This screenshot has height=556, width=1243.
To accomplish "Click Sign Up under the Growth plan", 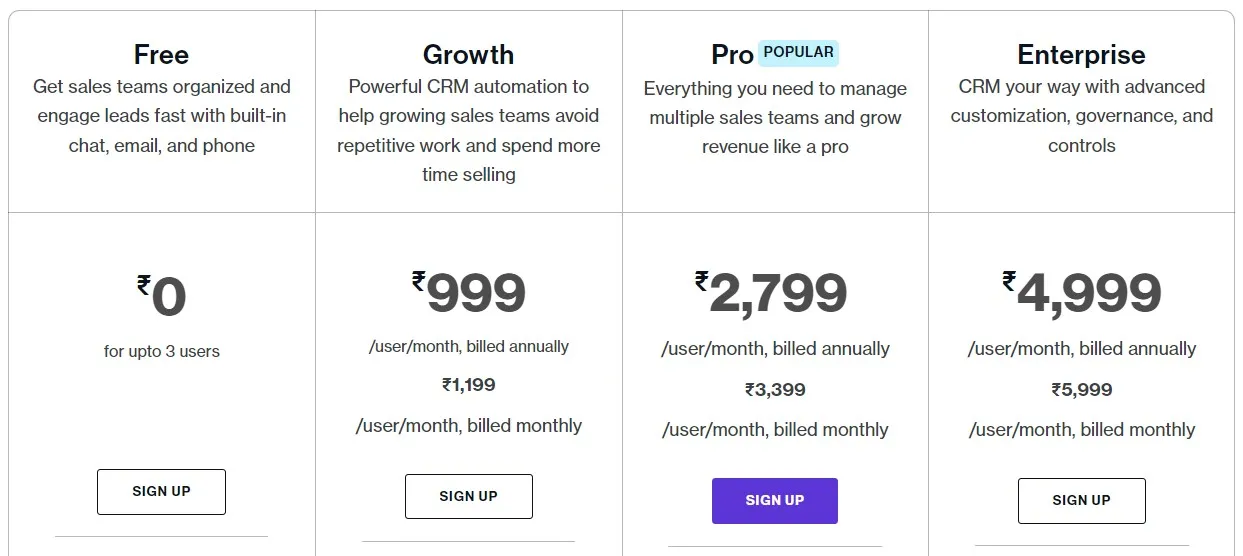I will [x=468, y=496].
